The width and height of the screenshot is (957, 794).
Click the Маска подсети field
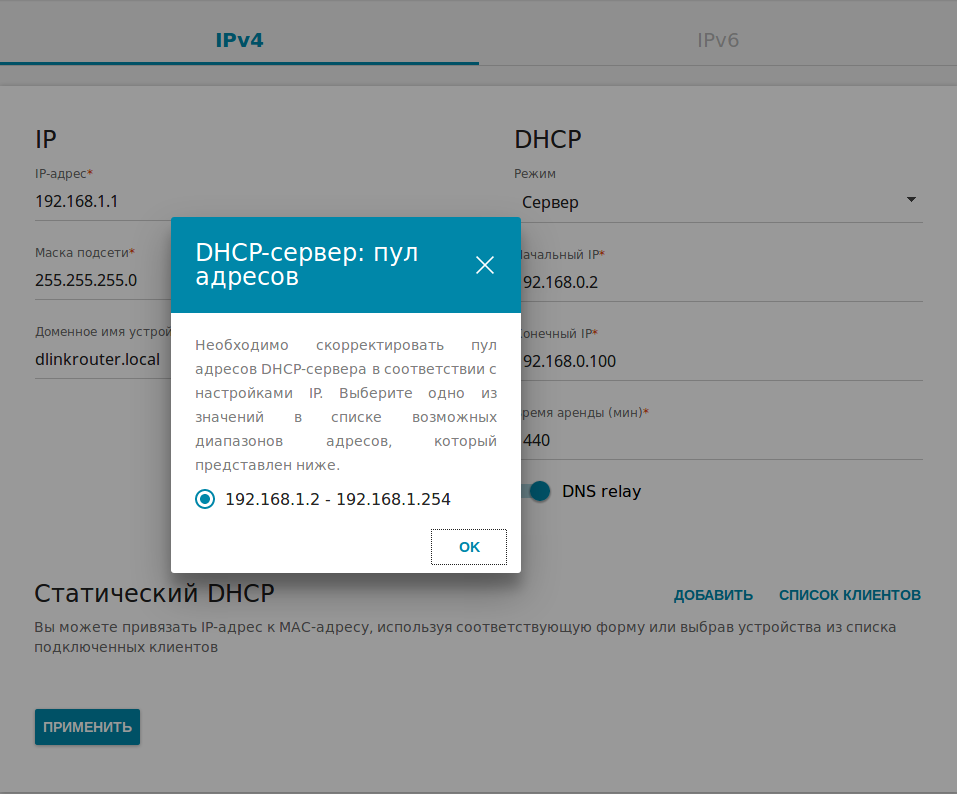tap(100, 280)
